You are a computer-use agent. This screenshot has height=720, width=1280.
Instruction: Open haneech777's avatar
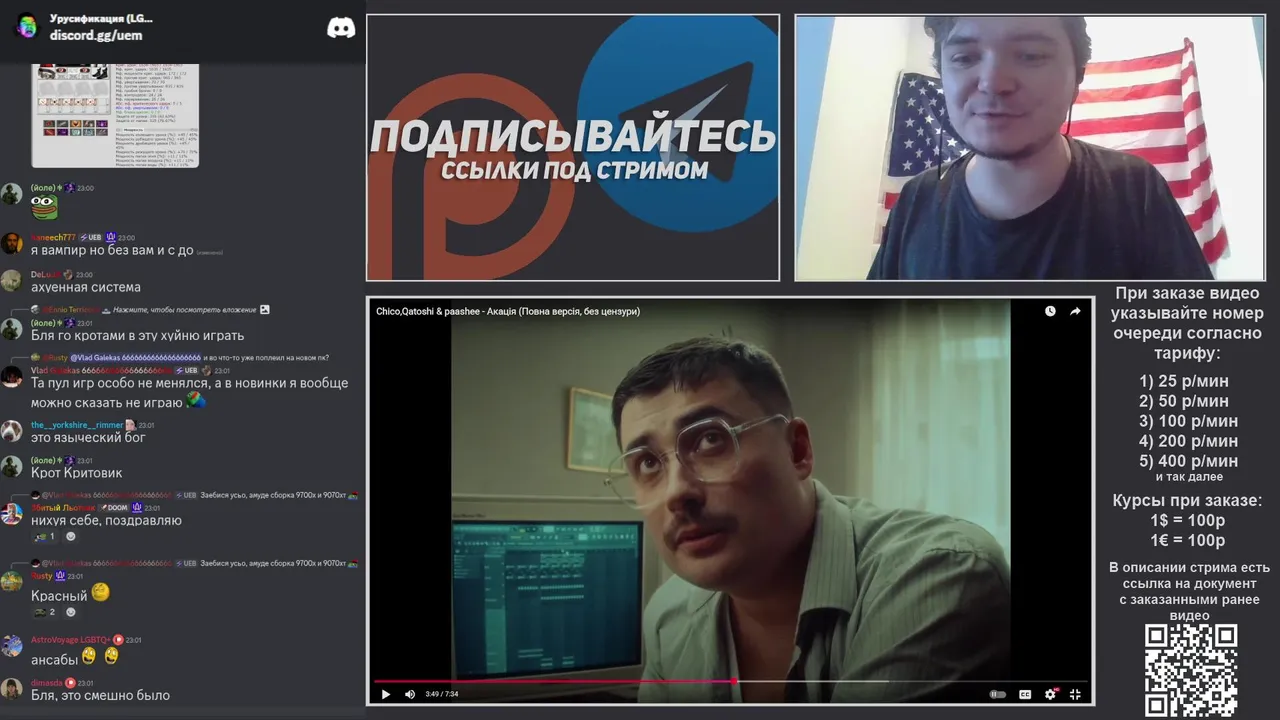(x=11, y=244)
